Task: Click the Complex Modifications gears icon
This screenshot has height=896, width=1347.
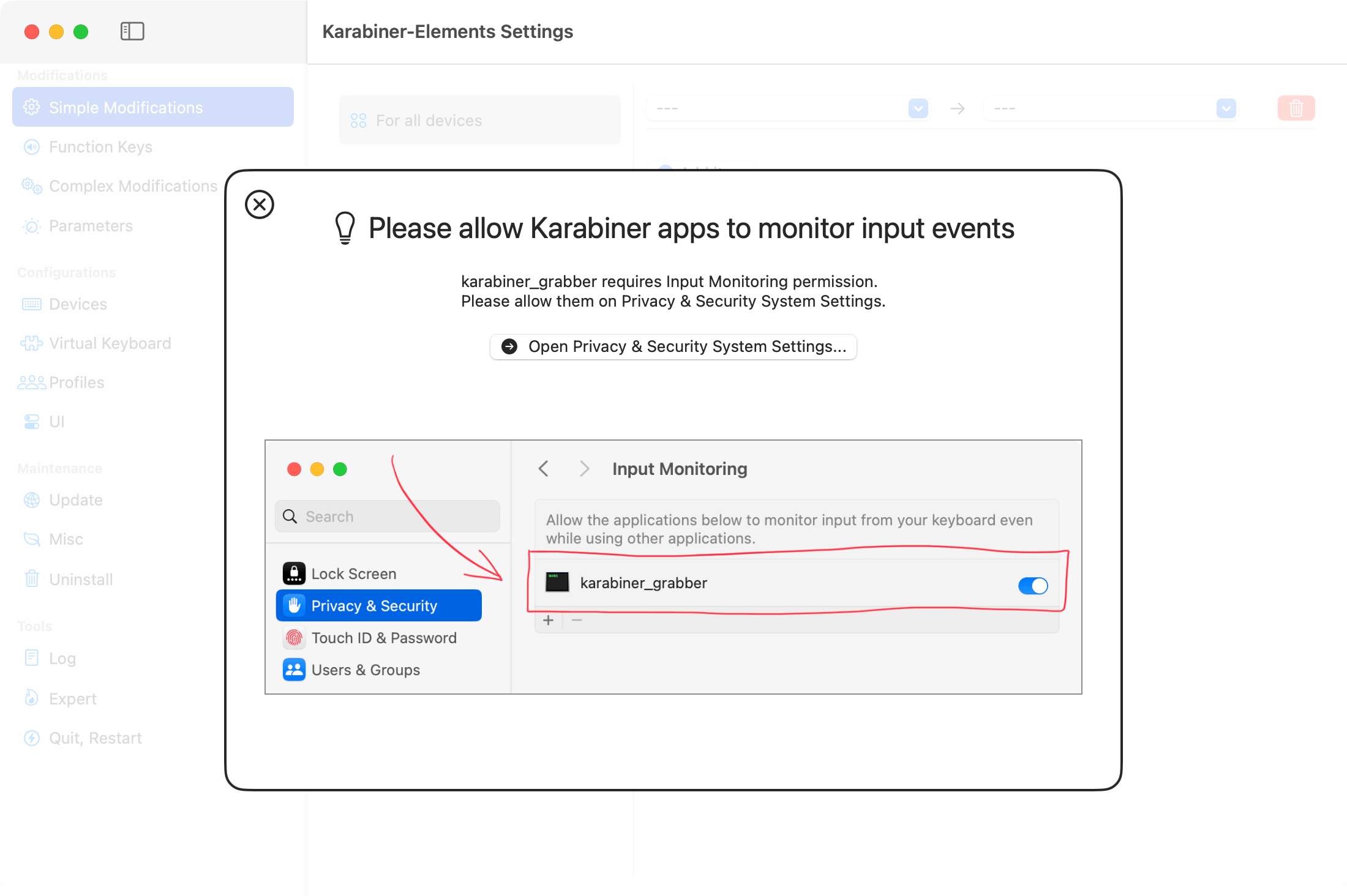Action: tap(32, 186)
